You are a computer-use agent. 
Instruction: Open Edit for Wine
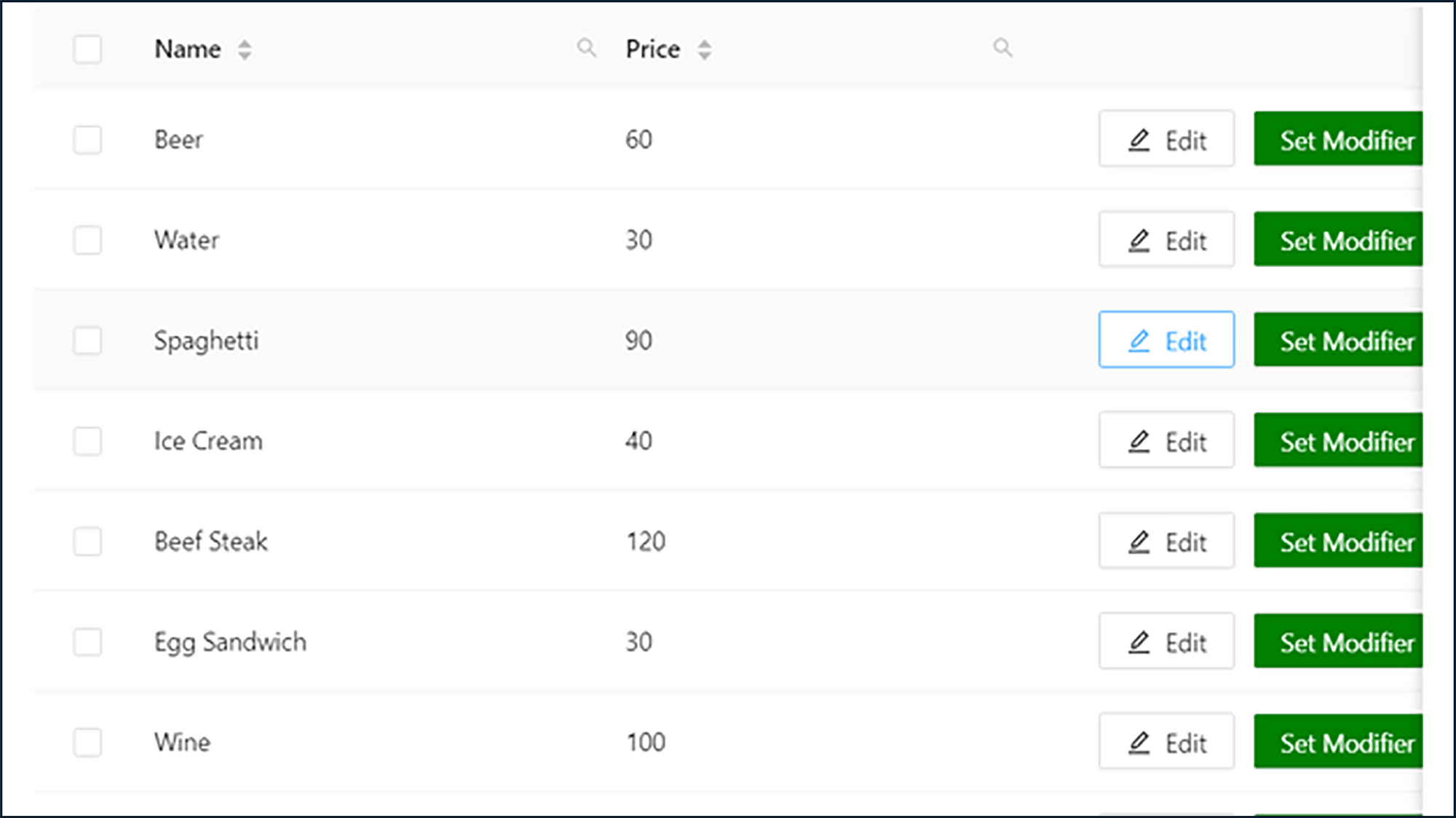click(x=1166, y=742)
